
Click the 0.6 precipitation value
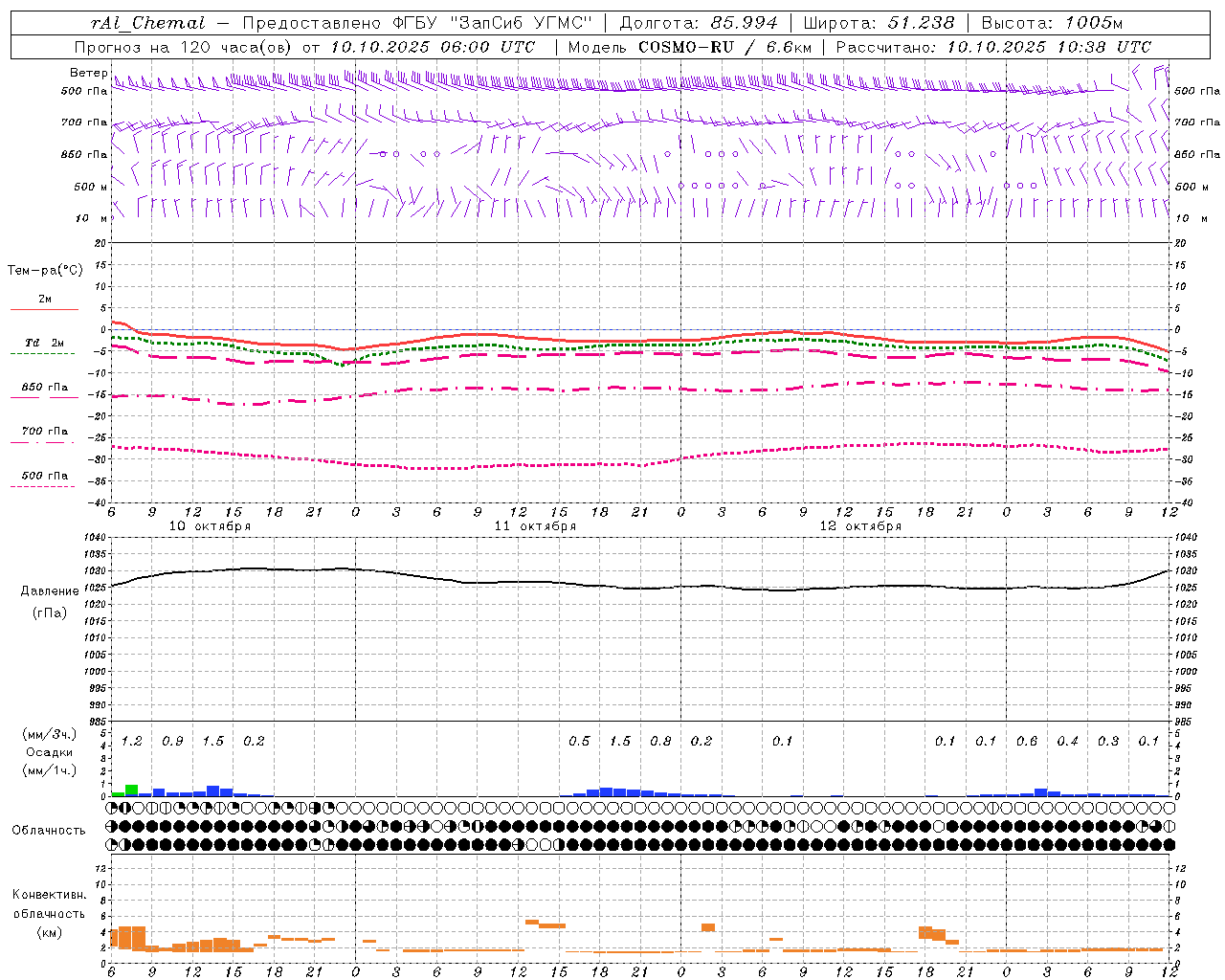pyautogui.click(x=1027, y=742)
